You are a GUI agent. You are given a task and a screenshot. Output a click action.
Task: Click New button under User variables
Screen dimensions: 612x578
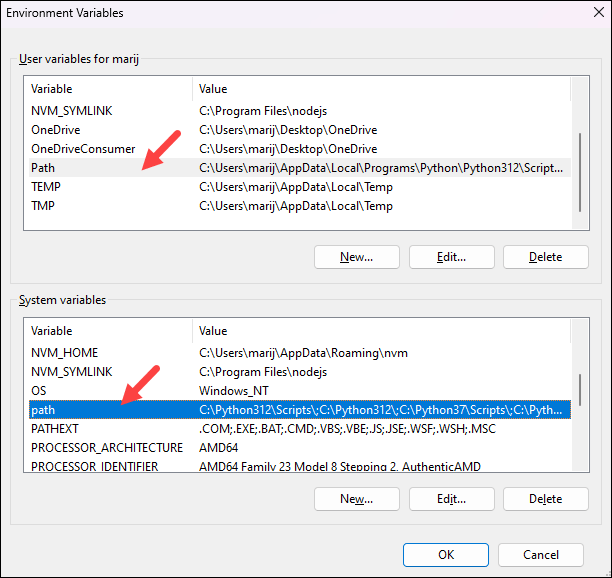coord(356,257)
